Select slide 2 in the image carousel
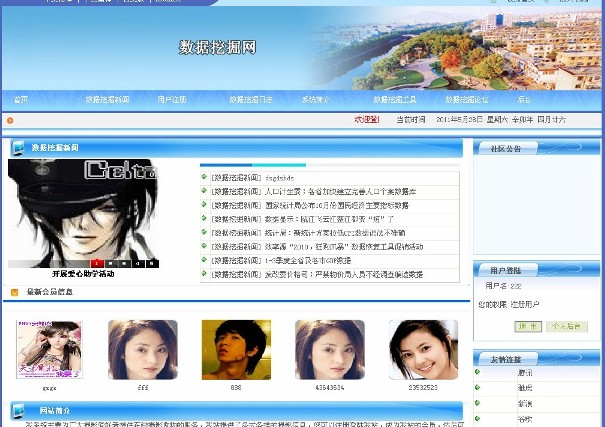This screenshot has height=427, width=605. pos(109,263)
